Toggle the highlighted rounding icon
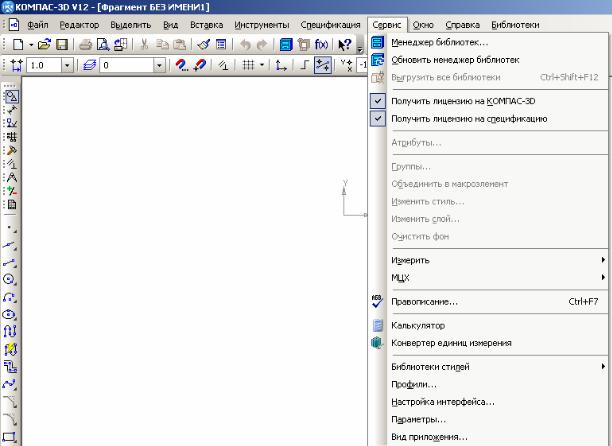 [x=323, y=65]
